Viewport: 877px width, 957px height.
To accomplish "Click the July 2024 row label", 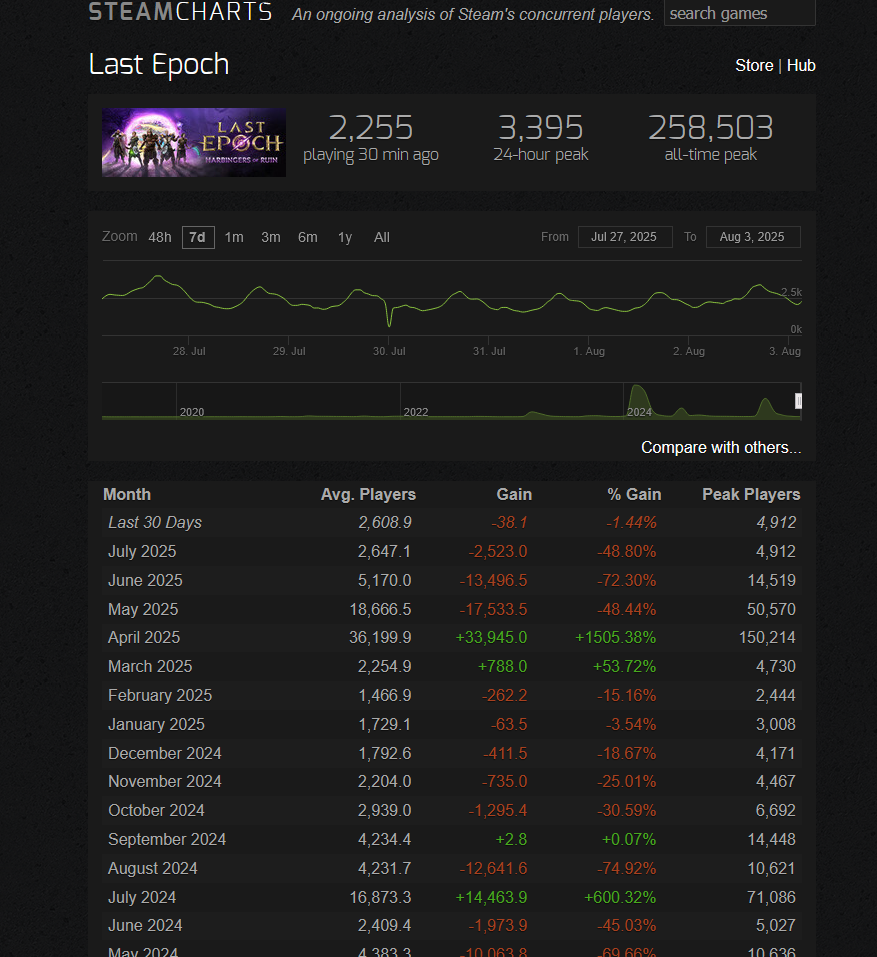I will (142, 897).
